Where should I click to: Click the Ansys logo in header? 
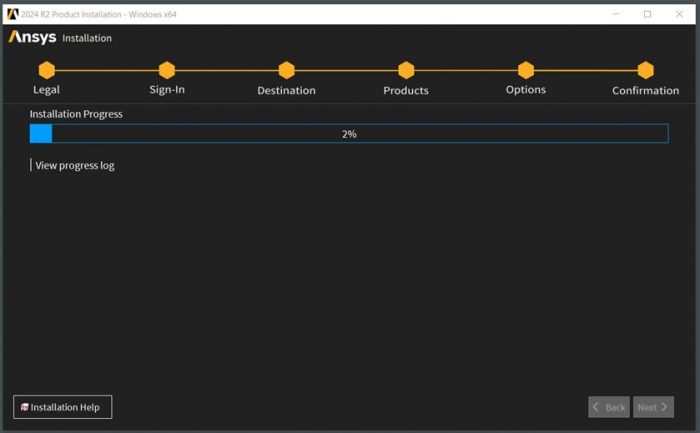coord(33,37)
